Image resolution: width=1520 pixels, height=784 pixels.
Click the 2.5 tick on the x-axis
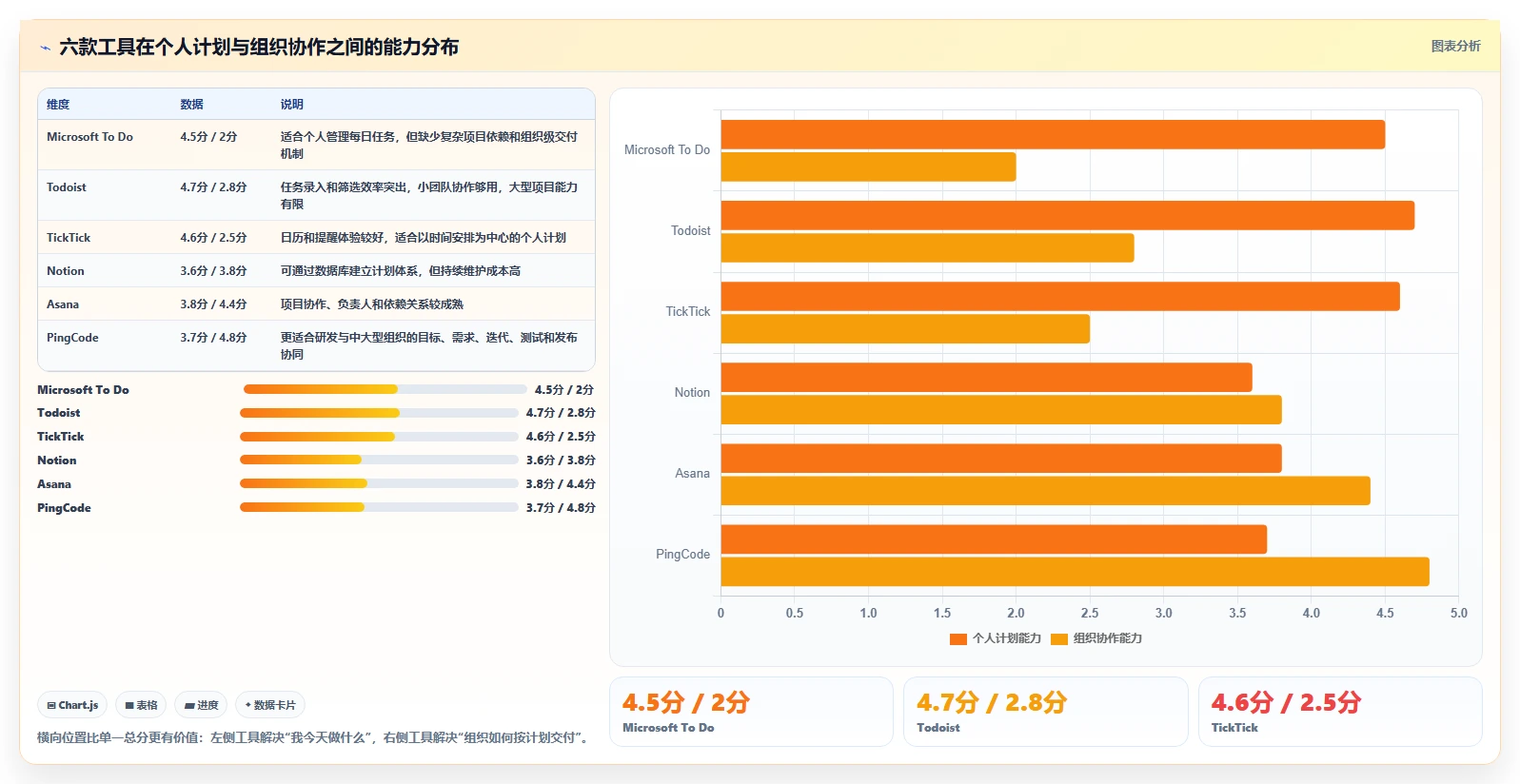[x=1090, y=614]
